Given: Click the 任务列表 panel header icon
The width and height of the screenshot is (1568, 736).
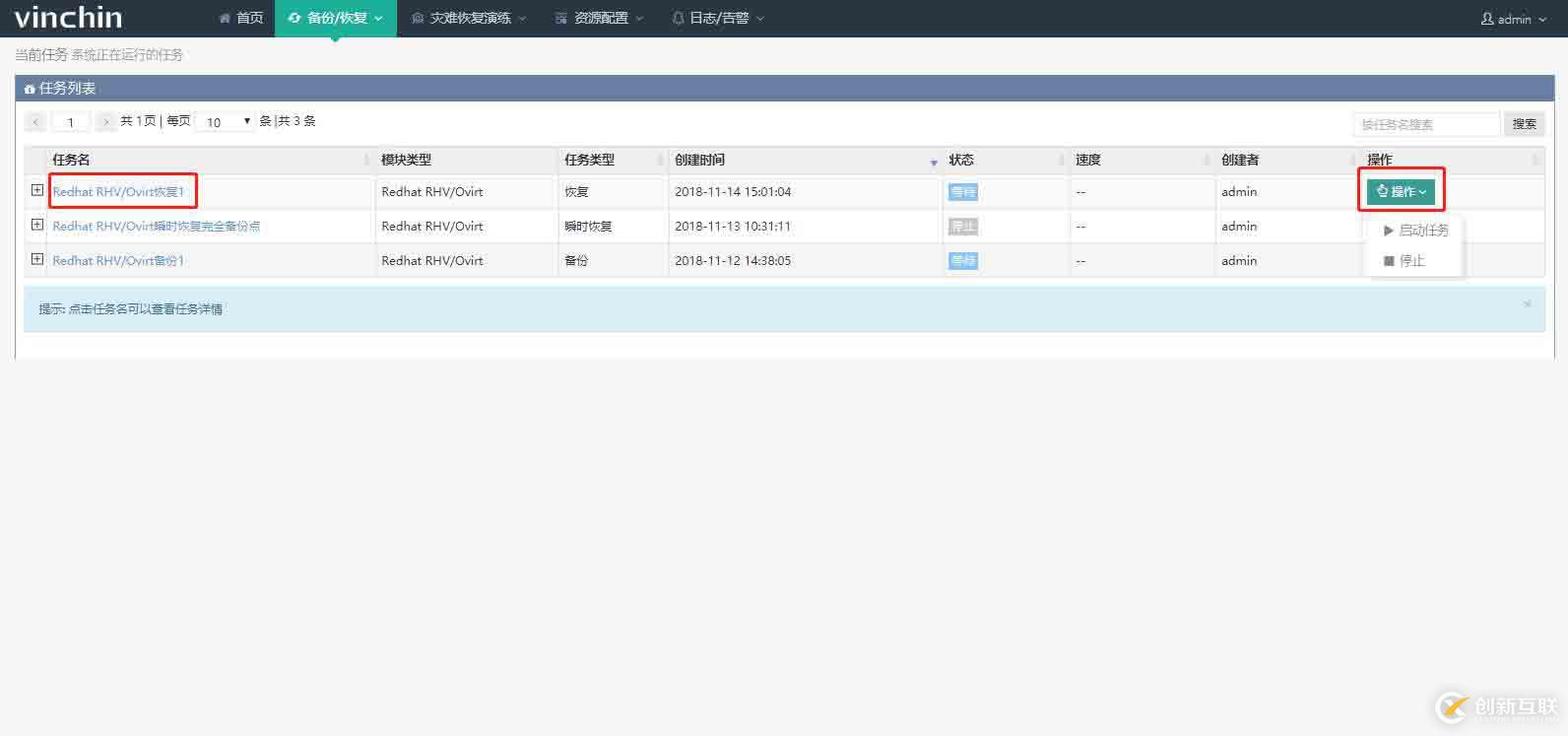Looking at the screenshot, I should pos(30,89).
